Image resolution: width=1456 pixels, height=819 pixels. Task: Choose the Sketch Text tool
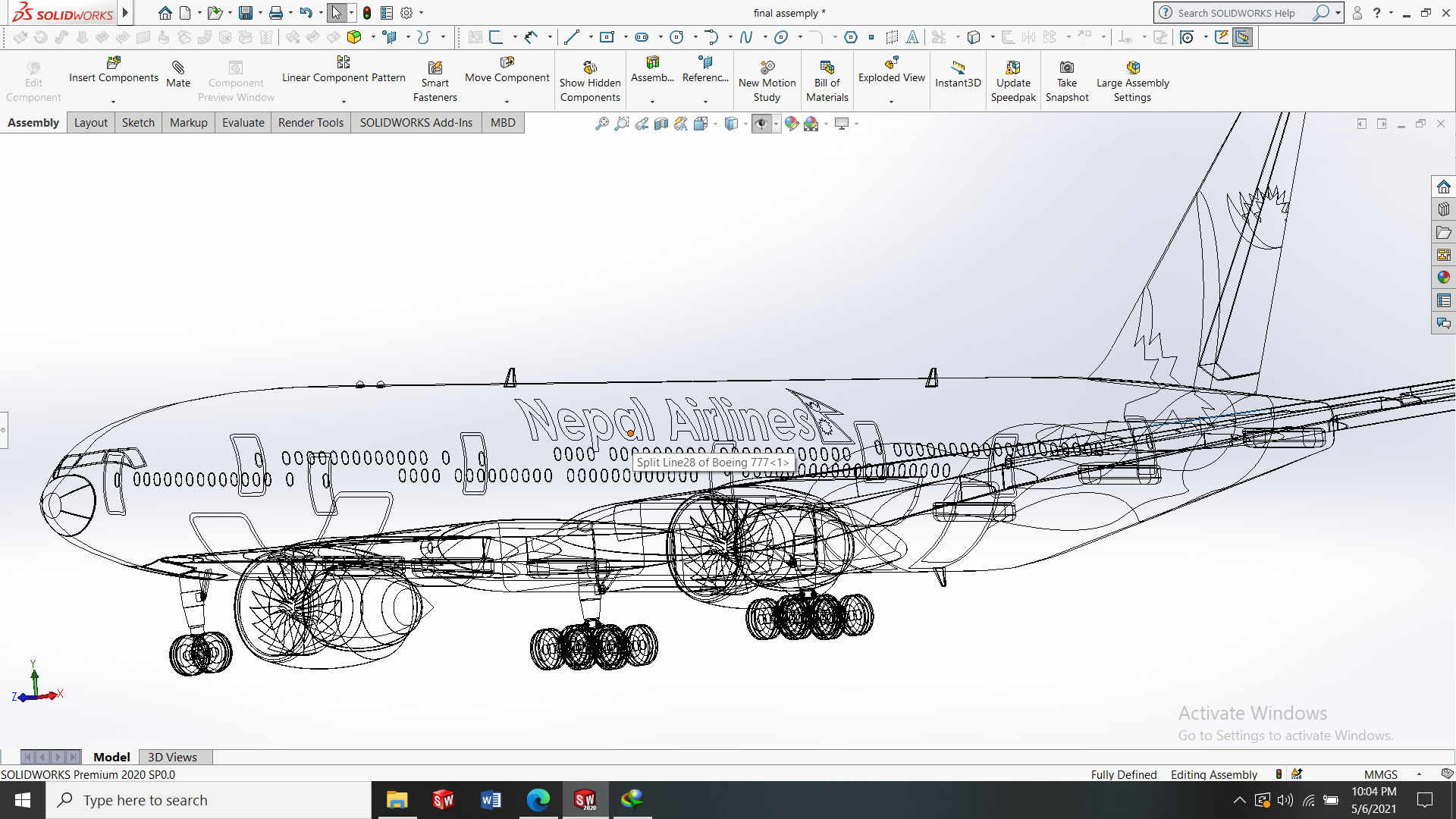[x=912, y=37]
